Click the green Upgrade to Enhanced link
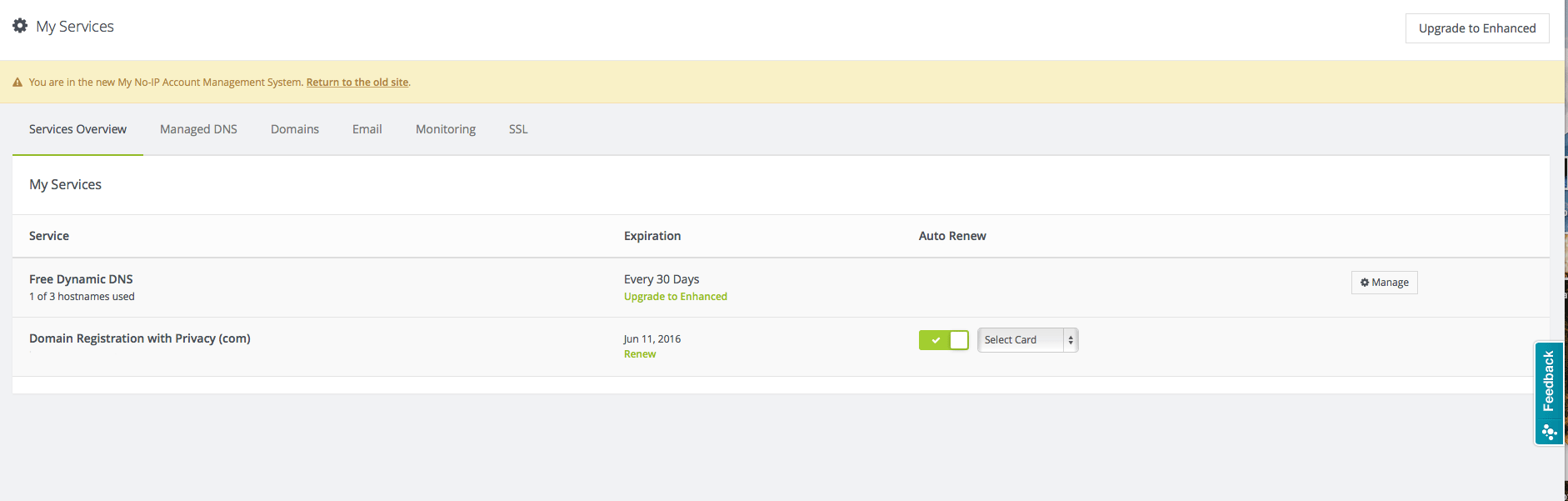Screen dimensions: 1568x501 pyautogui.click(x=675, y=297)
